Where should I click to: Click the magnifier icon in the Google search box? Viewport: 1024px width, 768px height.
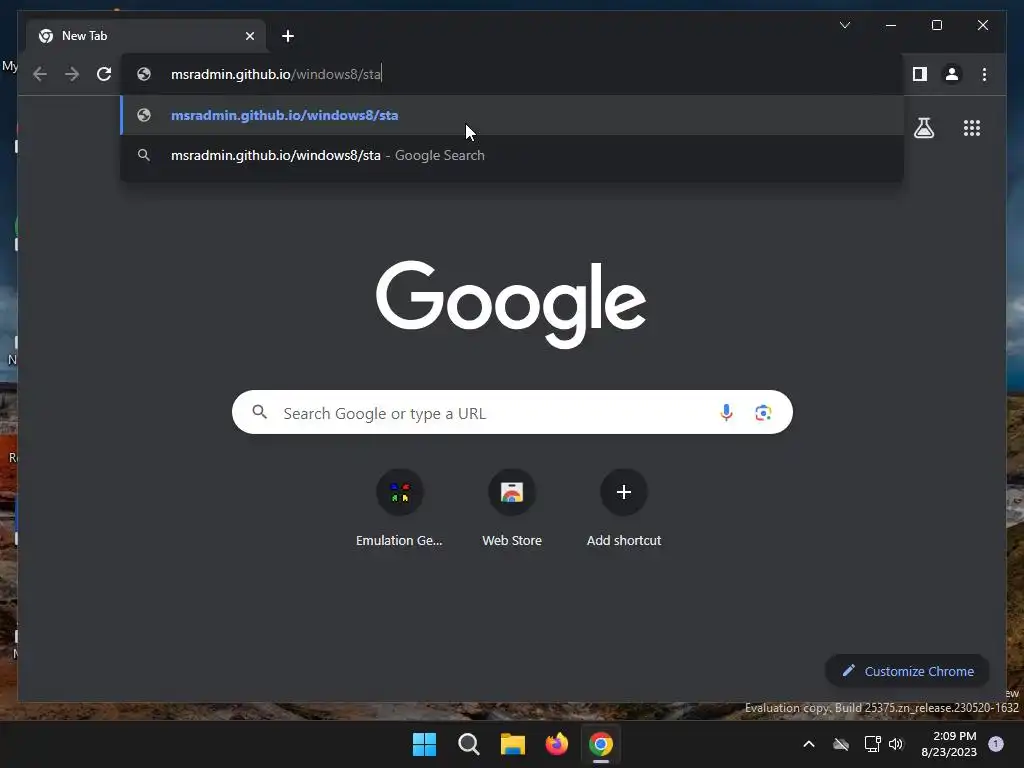coord(260,412)
